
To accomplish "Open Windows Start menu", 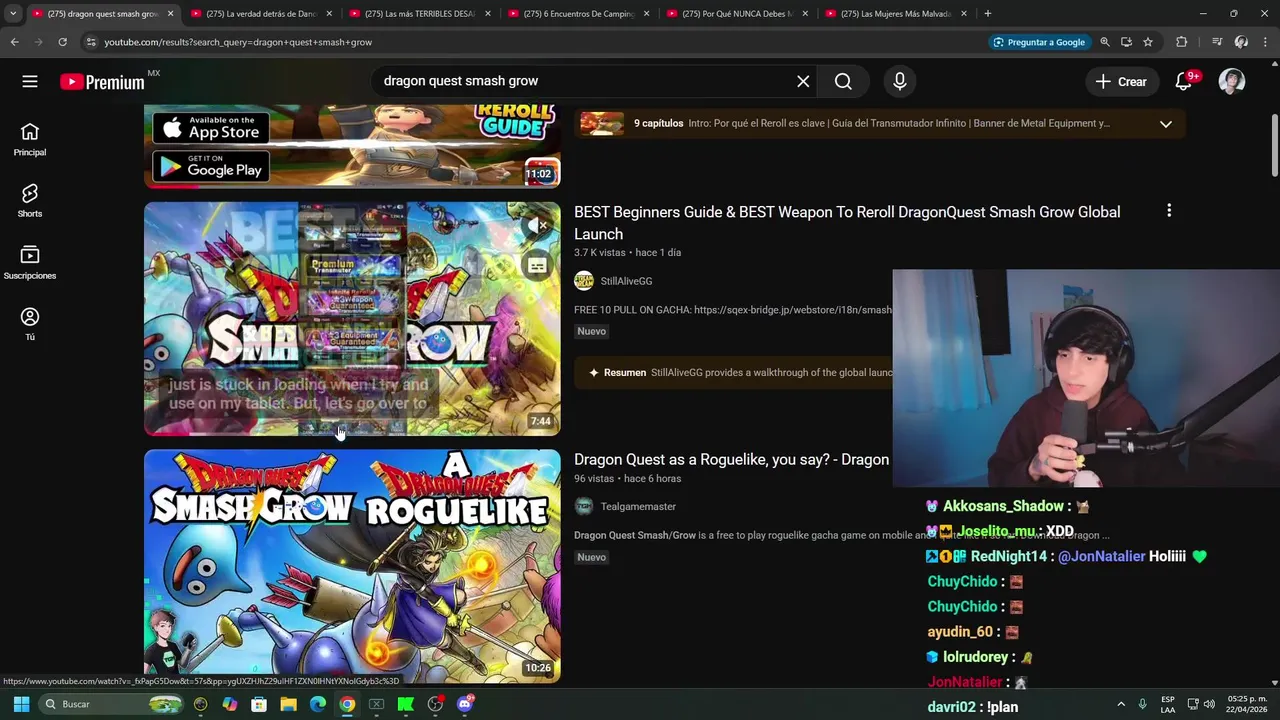I will (21, 704).
